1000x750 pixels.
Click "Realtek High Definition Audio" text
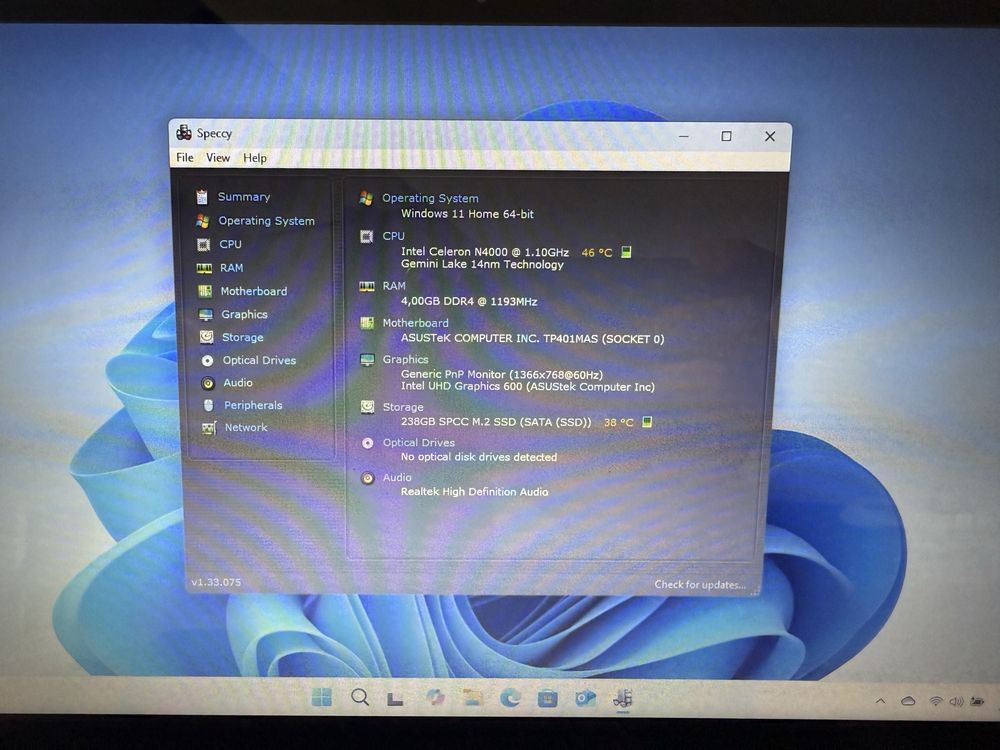pos(474,492)
